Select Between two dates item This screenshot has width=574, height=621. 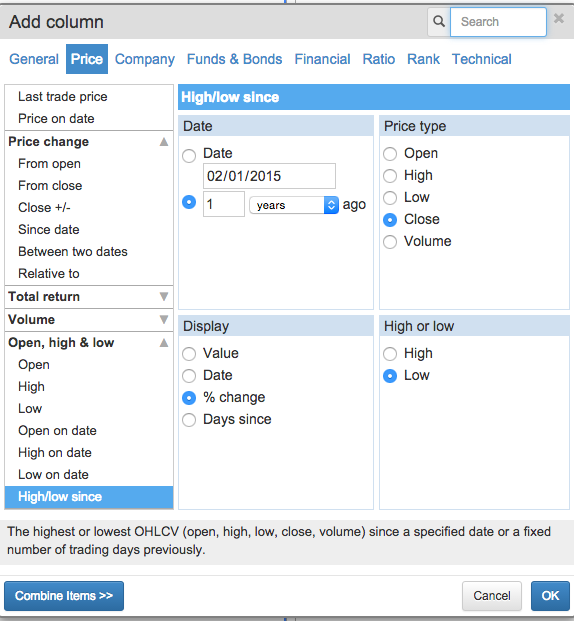[x=73, y=251]
